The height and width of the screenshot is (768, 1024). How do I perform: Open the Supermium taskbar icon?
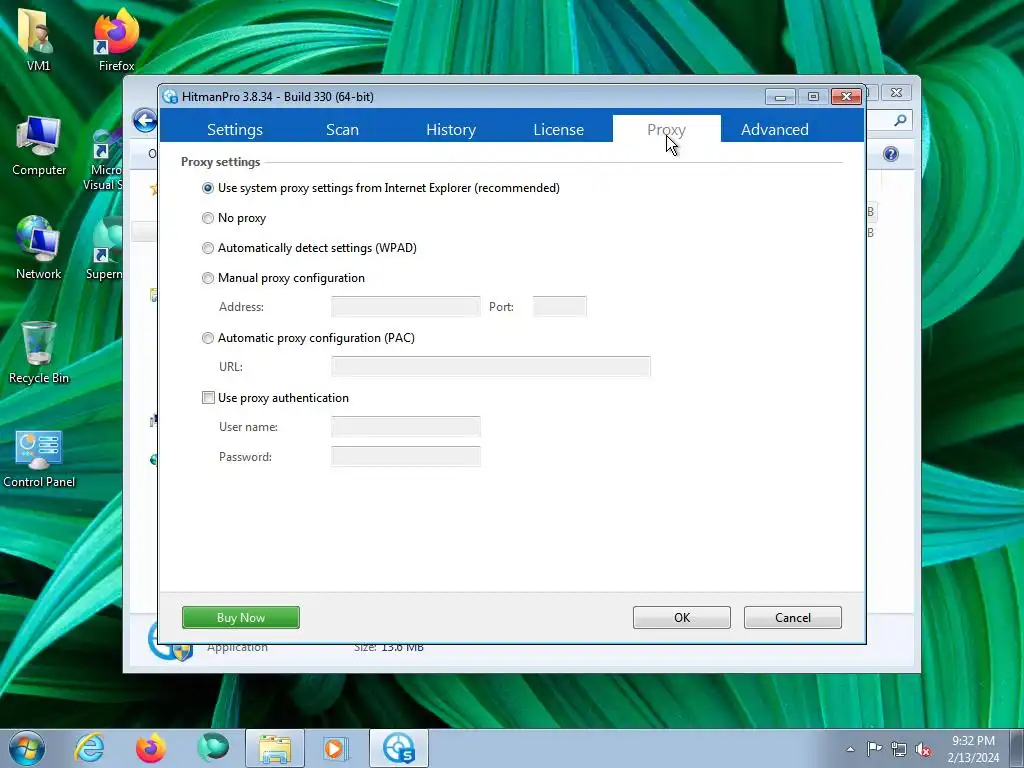213,748
